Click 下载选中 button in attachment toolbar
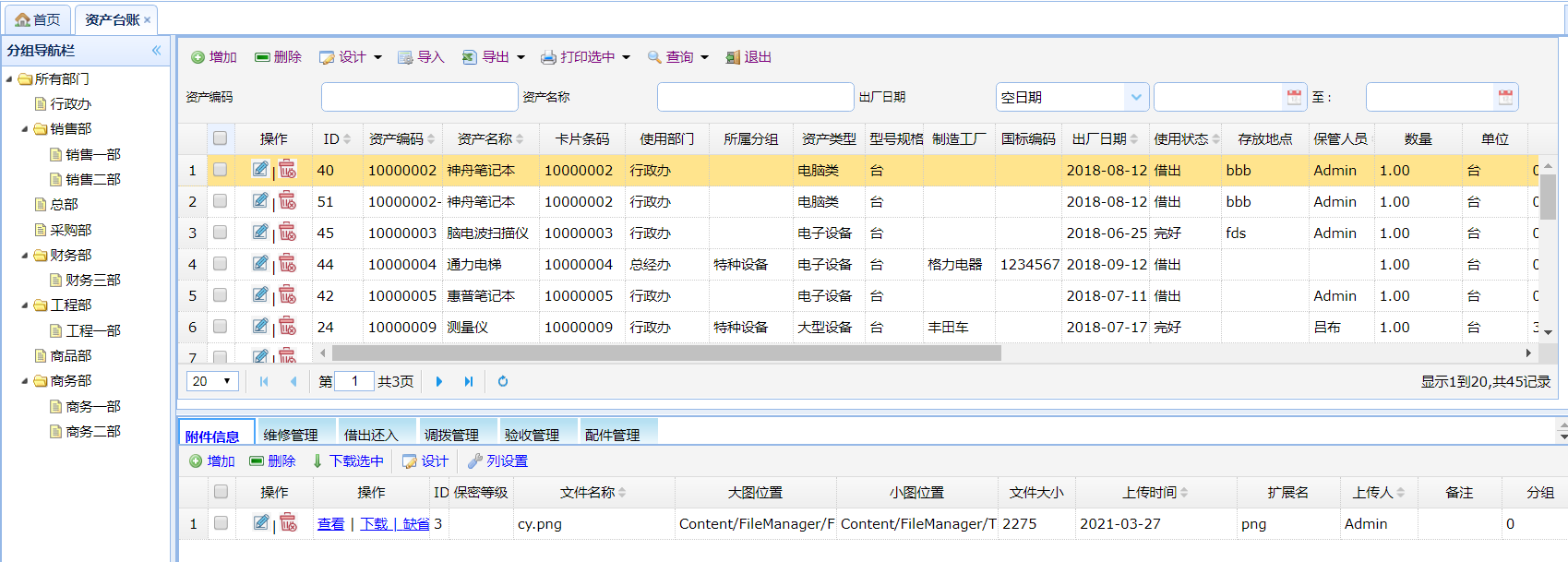Screen dimensions: 1568x562 pos(348,461)
